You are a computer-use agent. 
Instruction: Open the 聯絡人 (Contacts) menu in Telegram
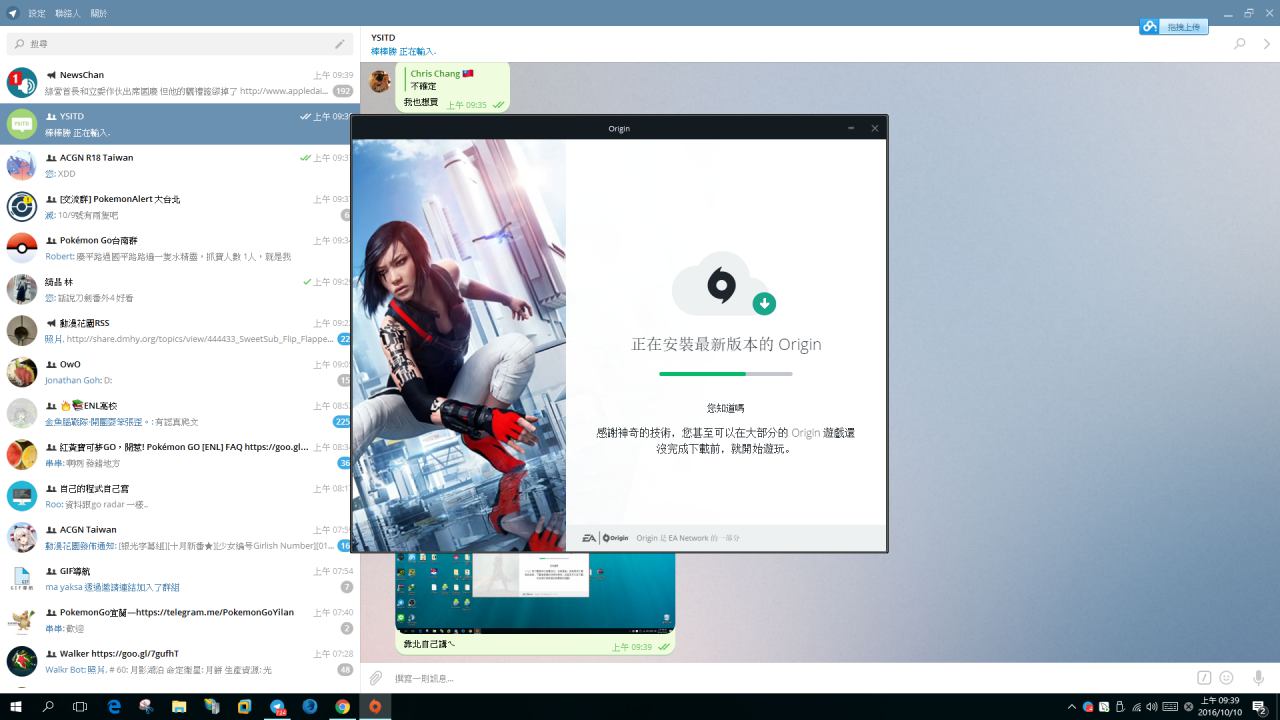pos(68,13)
